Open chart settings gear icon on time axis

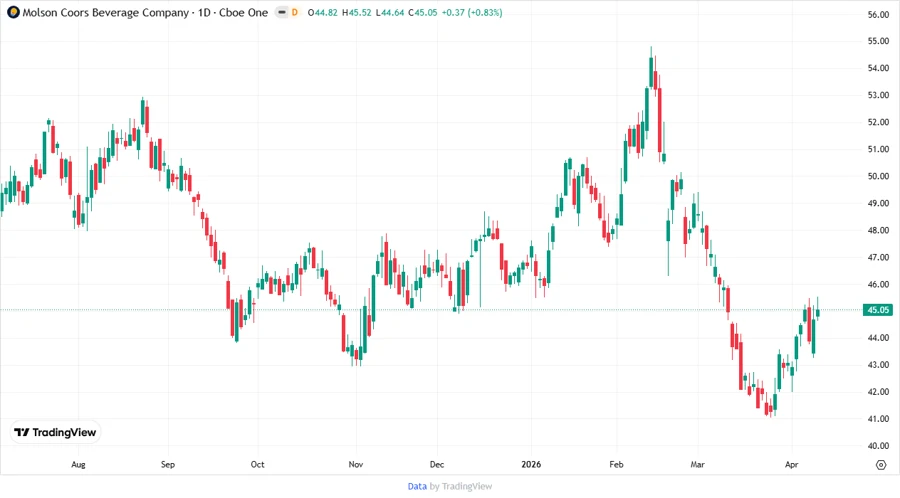click(881, 465)
